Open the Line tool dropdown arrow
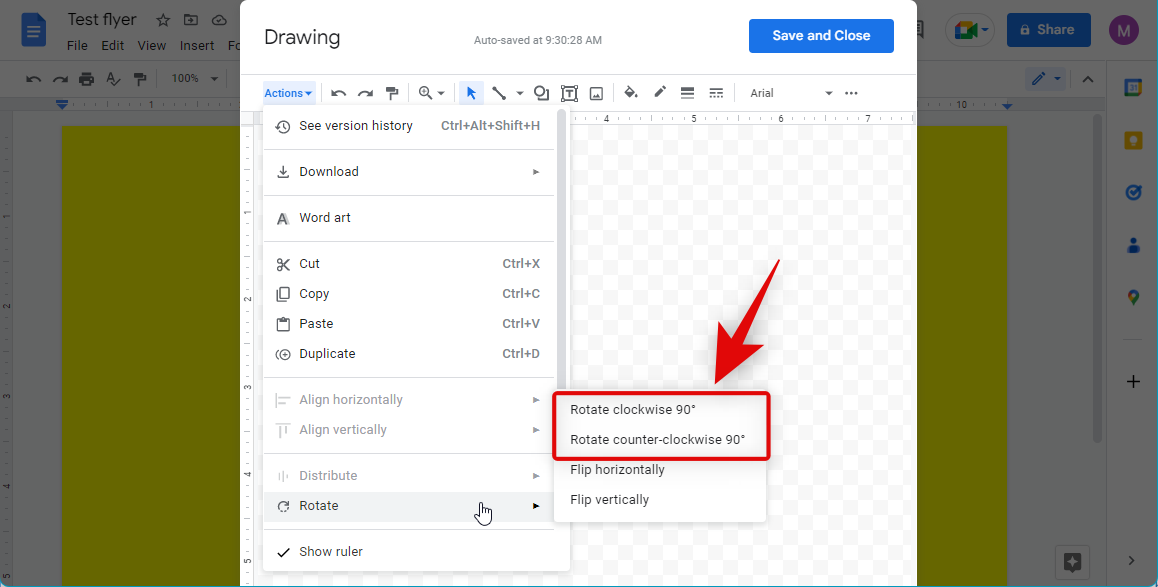 pos(519,94)
